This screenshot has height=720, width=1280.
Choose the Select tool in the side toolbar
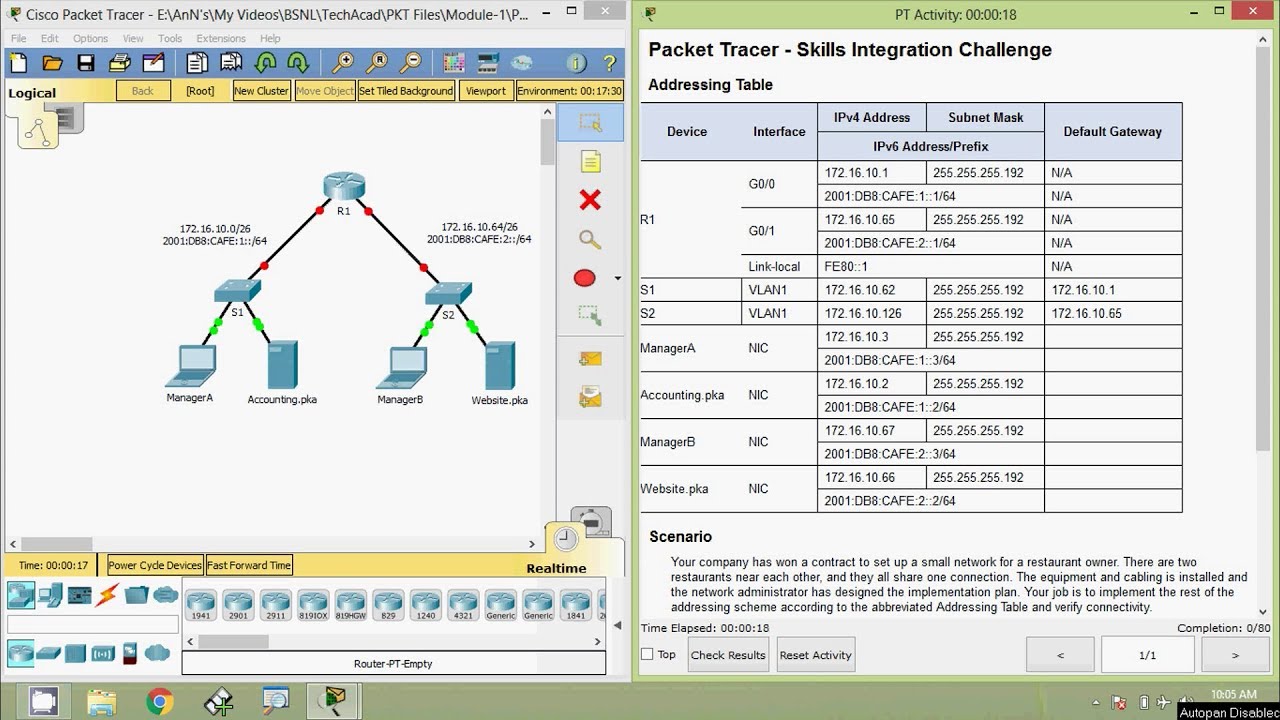click(x=591, y=123)
